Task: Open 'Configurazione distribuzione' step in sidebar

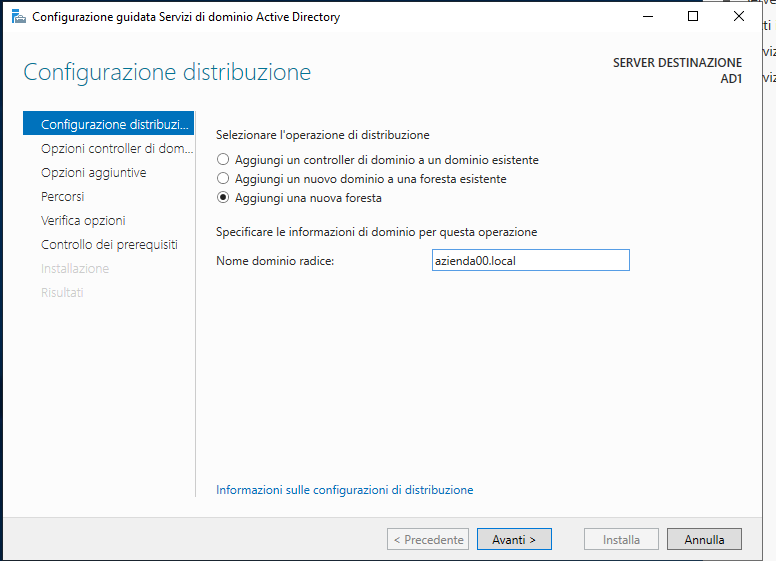Action: (x=108, y=123)
